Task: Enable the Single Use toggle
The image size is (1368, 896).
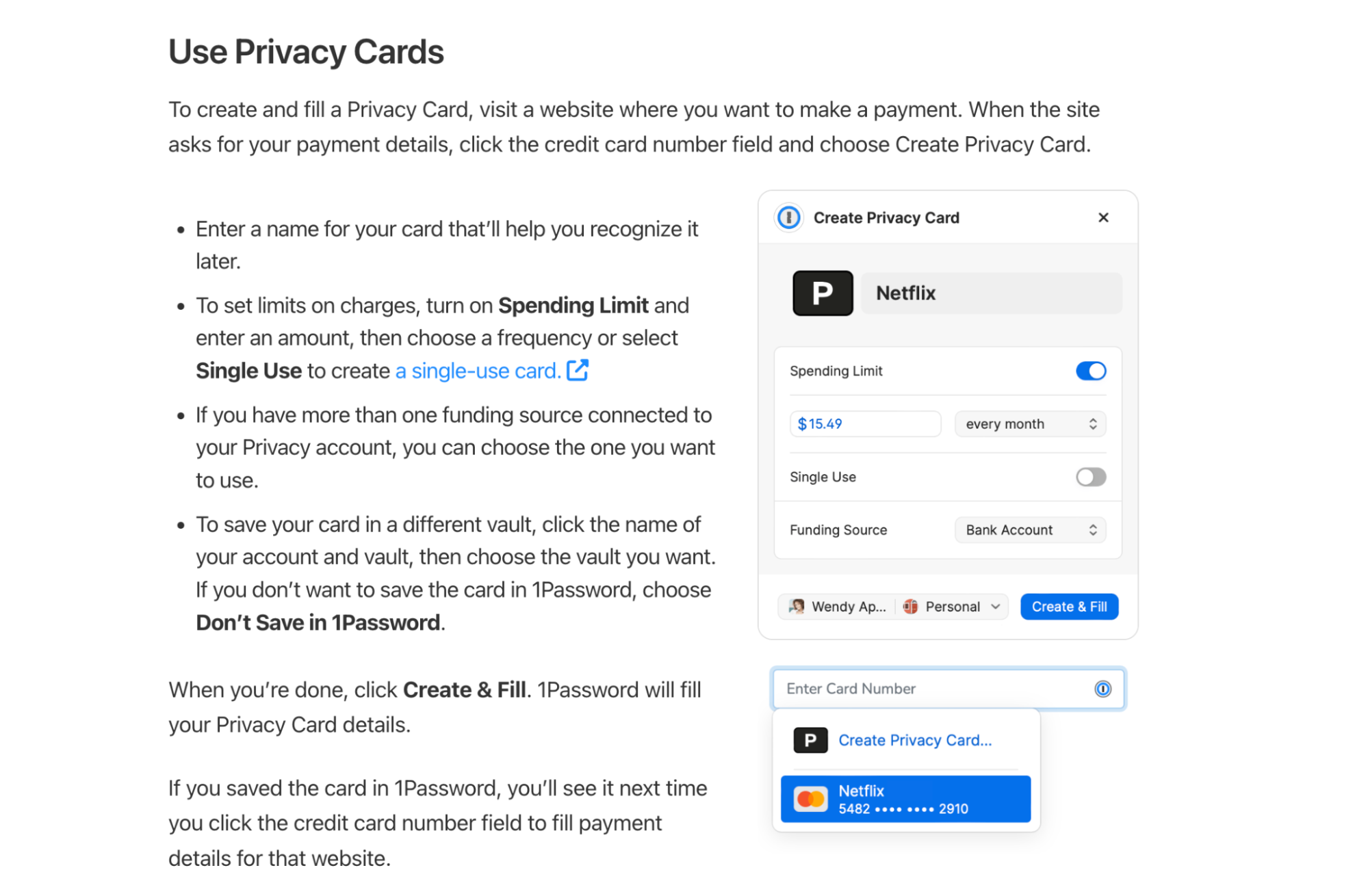Action: (1090, 477)
